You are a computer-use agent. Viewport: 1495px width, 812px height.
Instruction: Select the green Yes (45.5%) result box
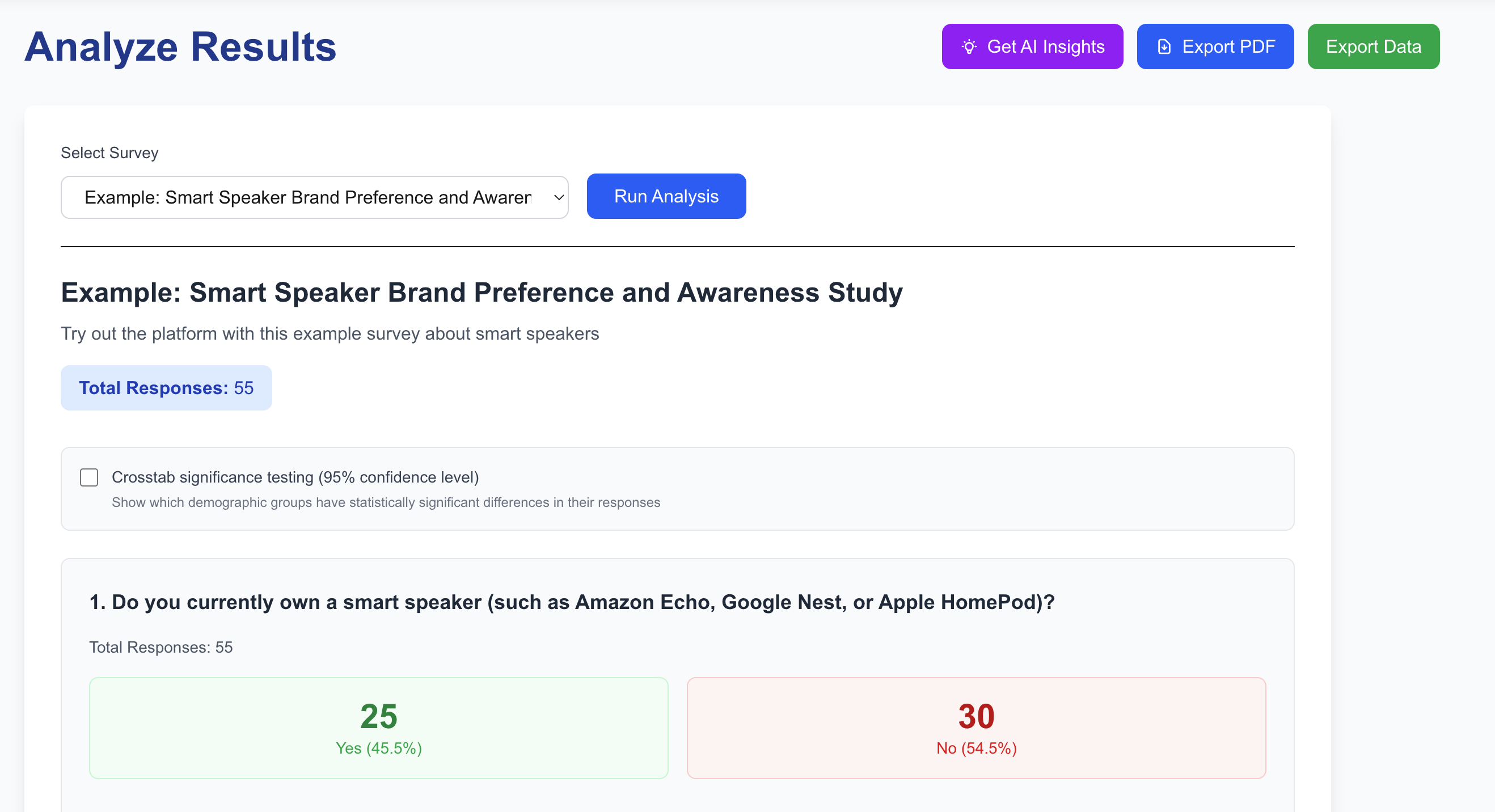[378, 728]
